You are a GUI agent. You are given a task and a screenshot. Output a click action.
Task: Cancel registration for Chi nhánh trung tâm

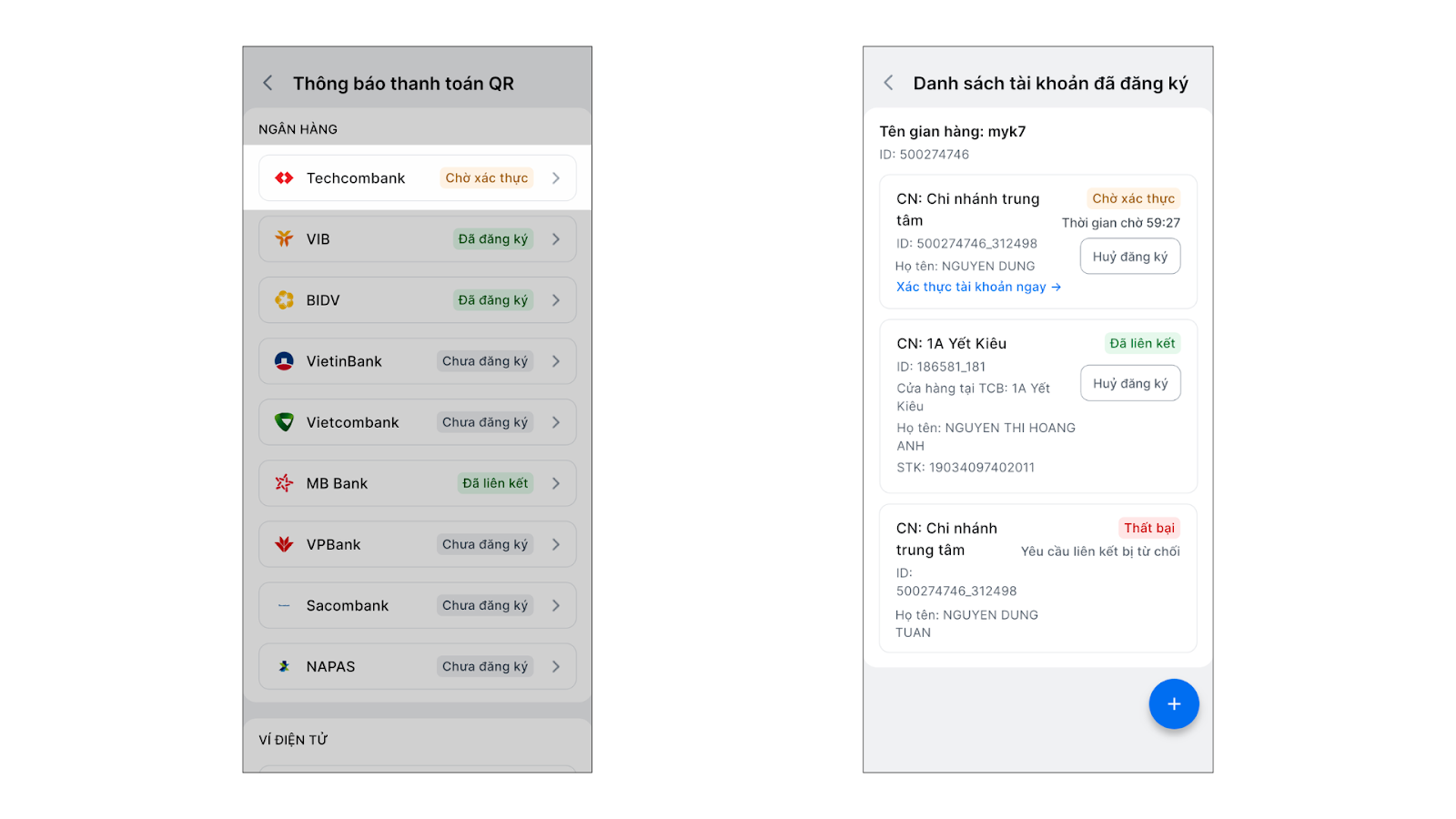pyautogui.click(x=1130, y=257)
